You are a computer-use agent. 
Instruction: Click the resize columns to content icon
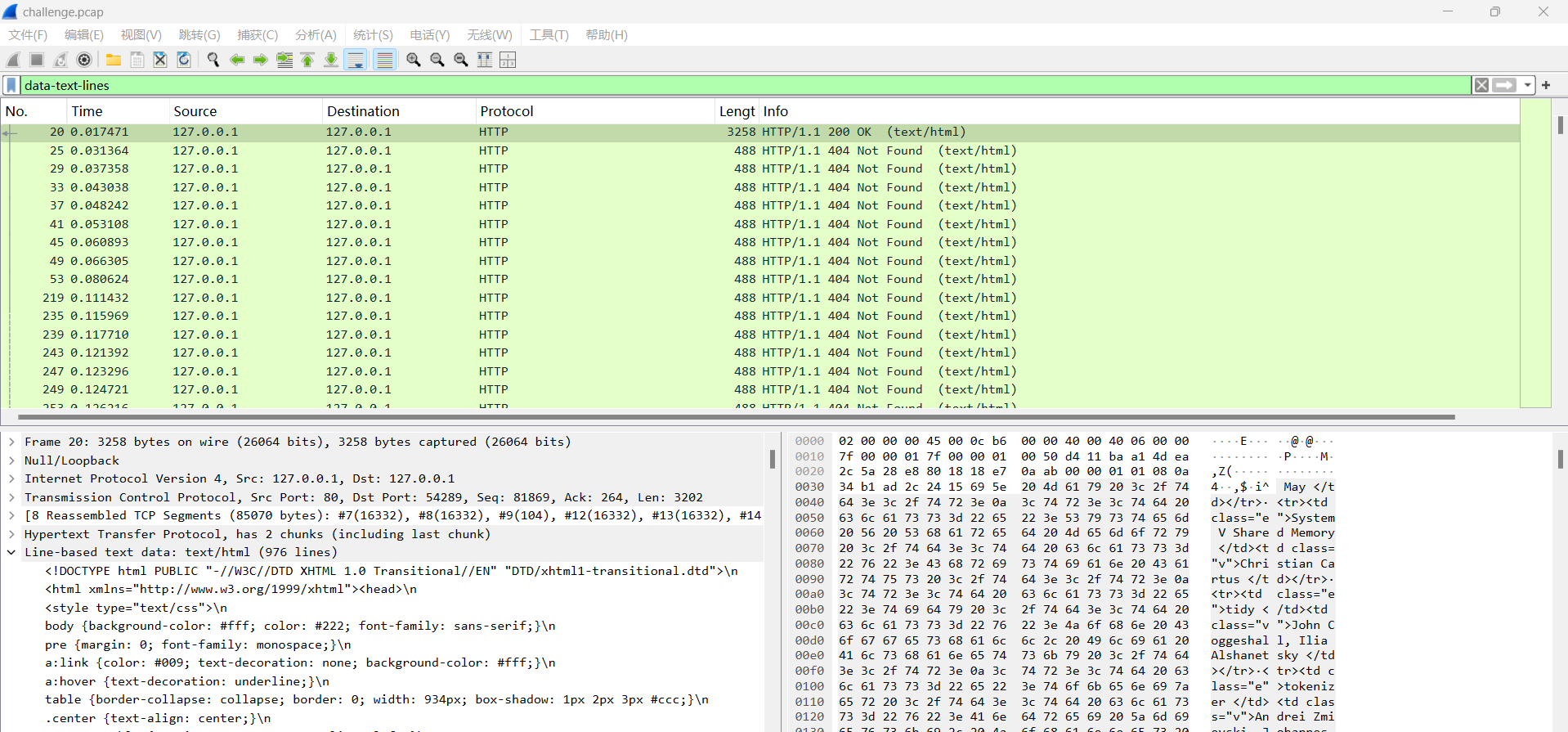point(485,60)
